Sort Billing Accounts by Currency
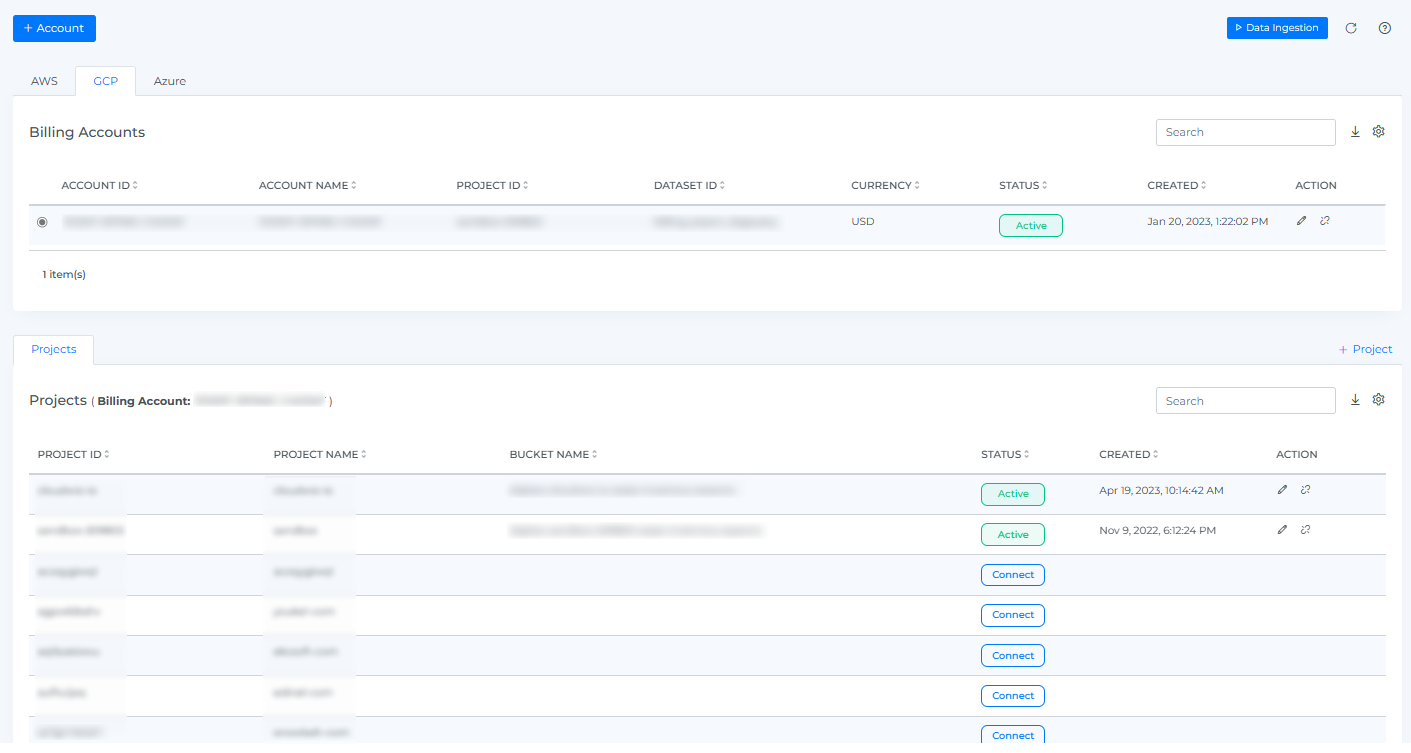 pos(884,186)
